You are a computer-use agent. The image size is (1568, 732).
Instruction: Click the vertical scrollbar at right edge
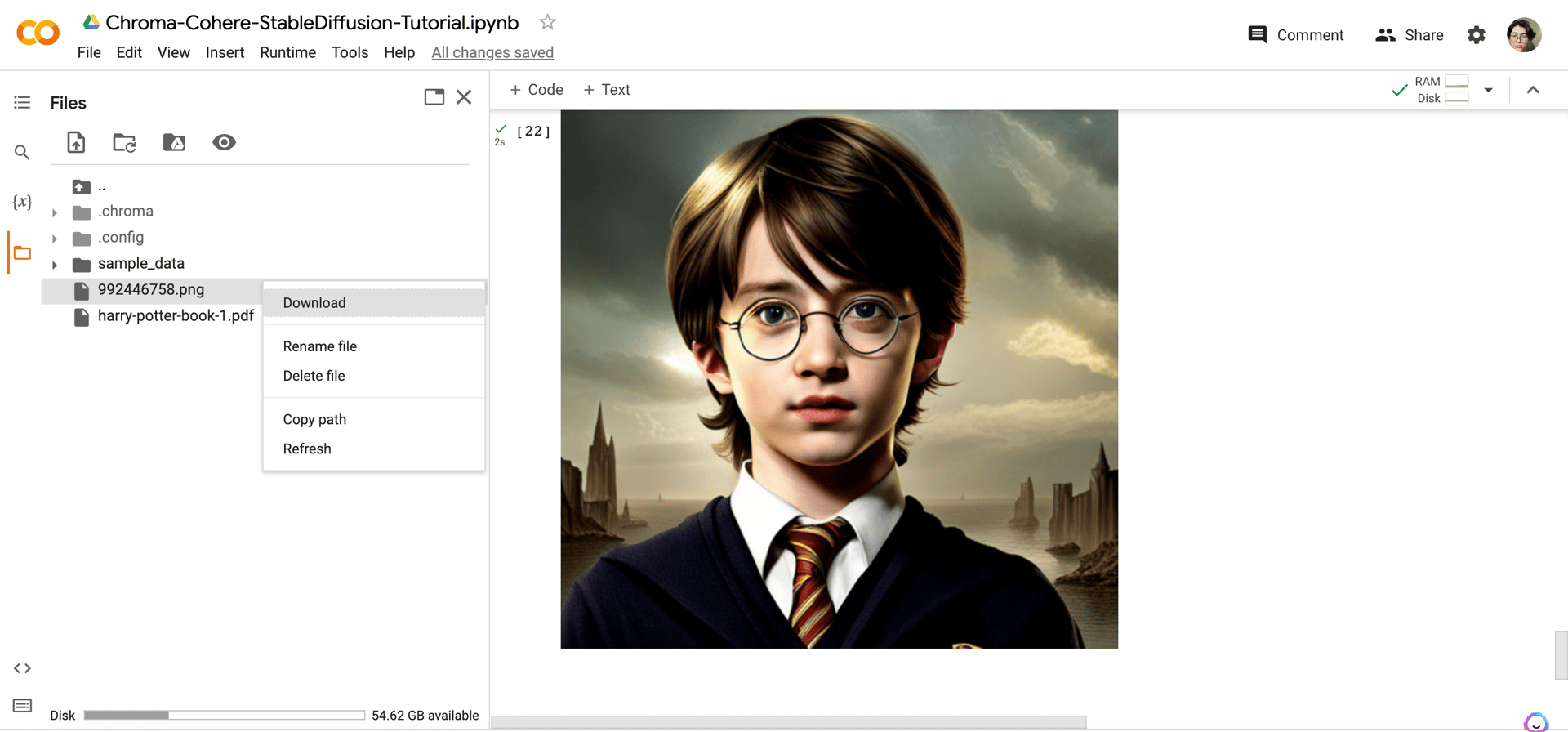[x=1561, y=655]
